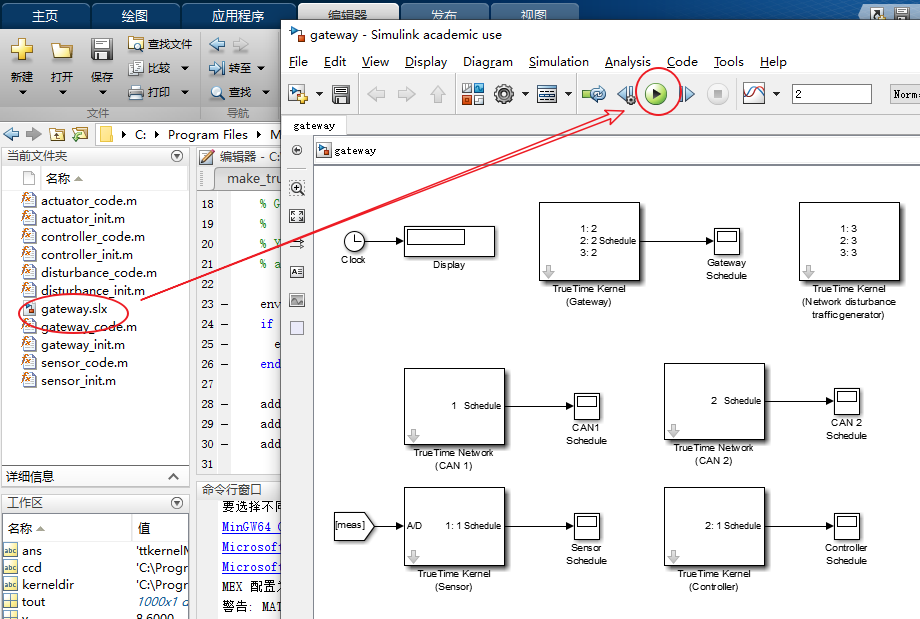This screenshot has height=619, width=920.
Task: Run the simulation with green play icon
Action: point(655,94)
